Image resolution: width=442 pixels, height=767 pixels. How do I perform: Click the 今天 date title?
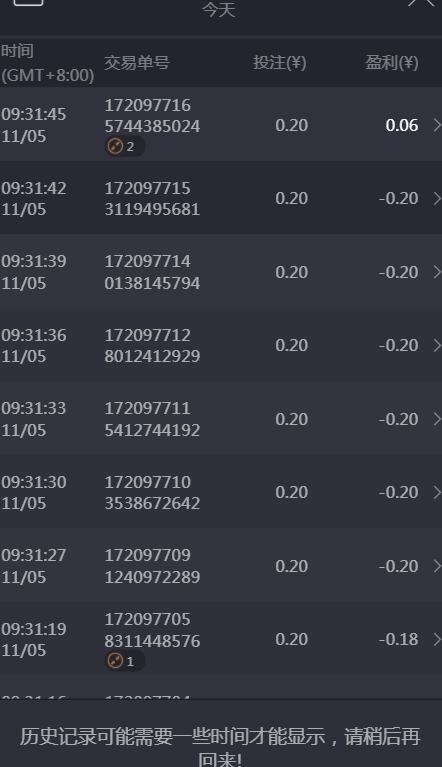click(x=219, y=10)
